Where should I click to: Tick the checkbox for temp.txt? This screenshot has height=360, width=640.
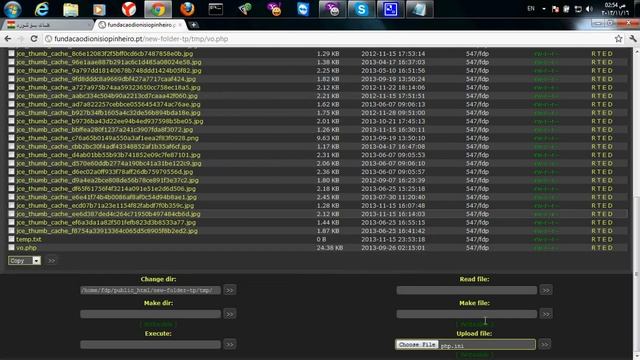[x=11, y=239]
